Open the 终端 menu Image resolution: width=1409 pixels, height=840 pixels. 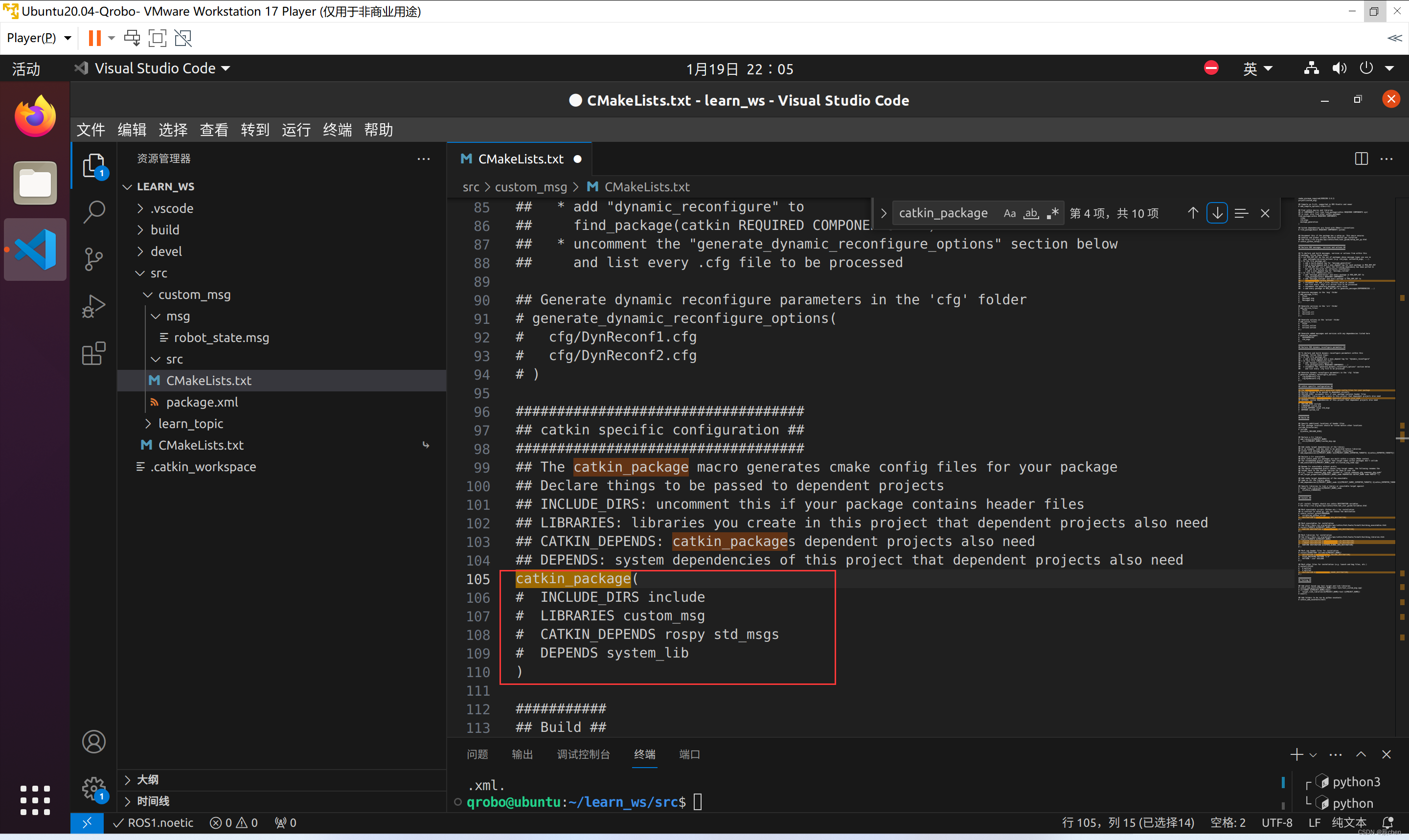(x=337, y=130)
